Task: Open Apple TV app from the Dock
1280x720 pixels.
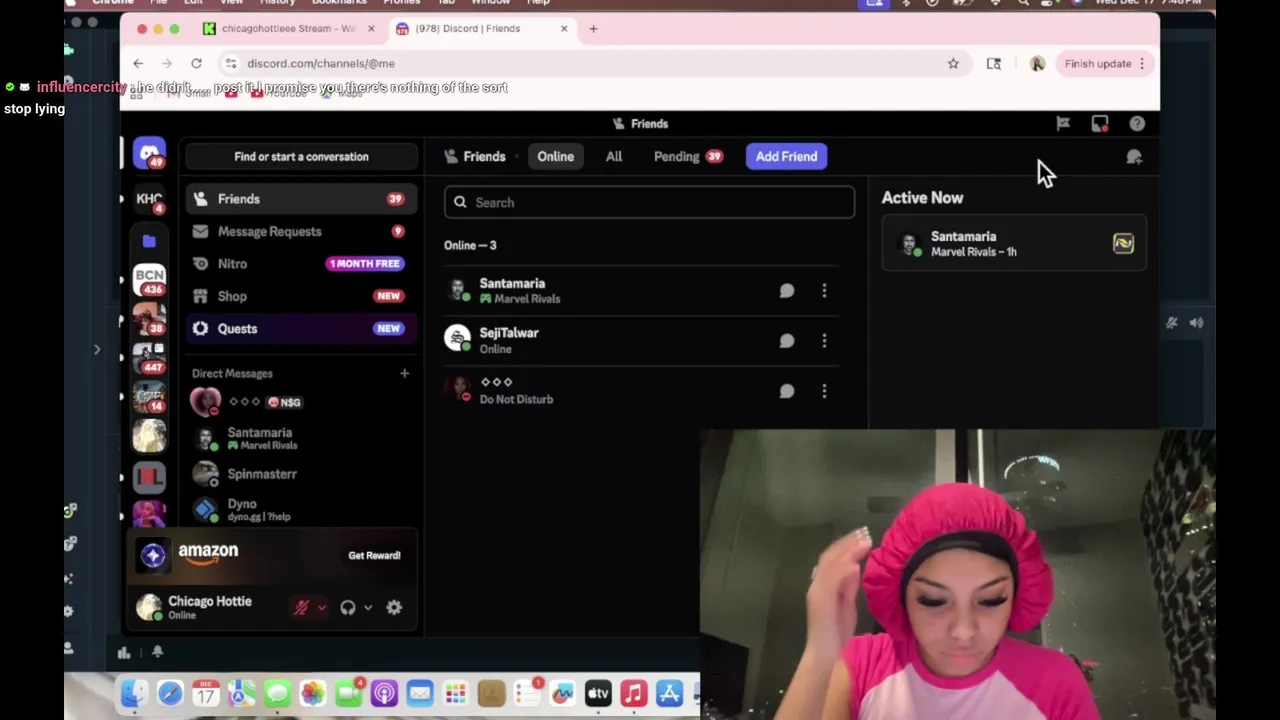Action: click(x=598, y=693)
